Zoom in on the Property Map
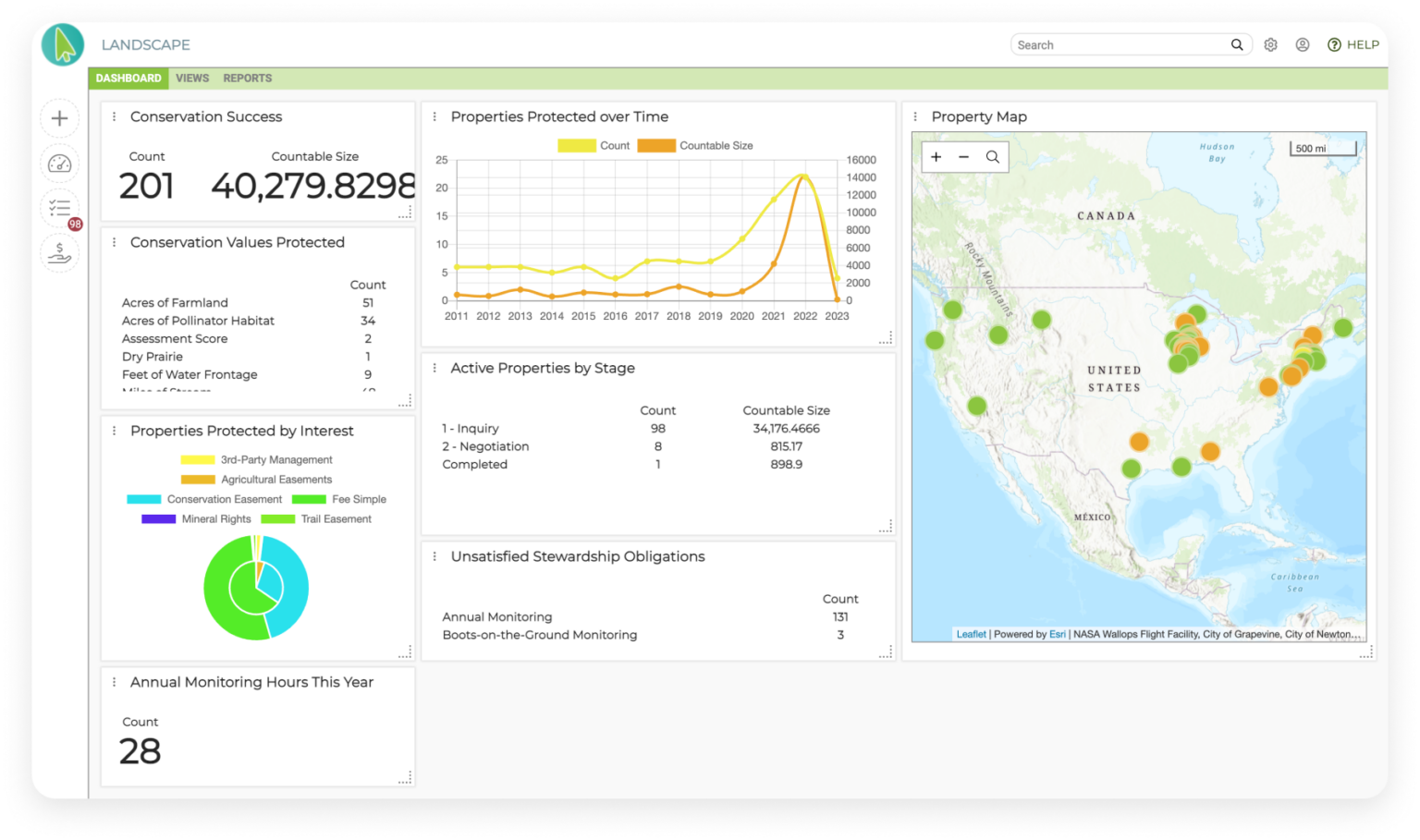 (936, 157)
